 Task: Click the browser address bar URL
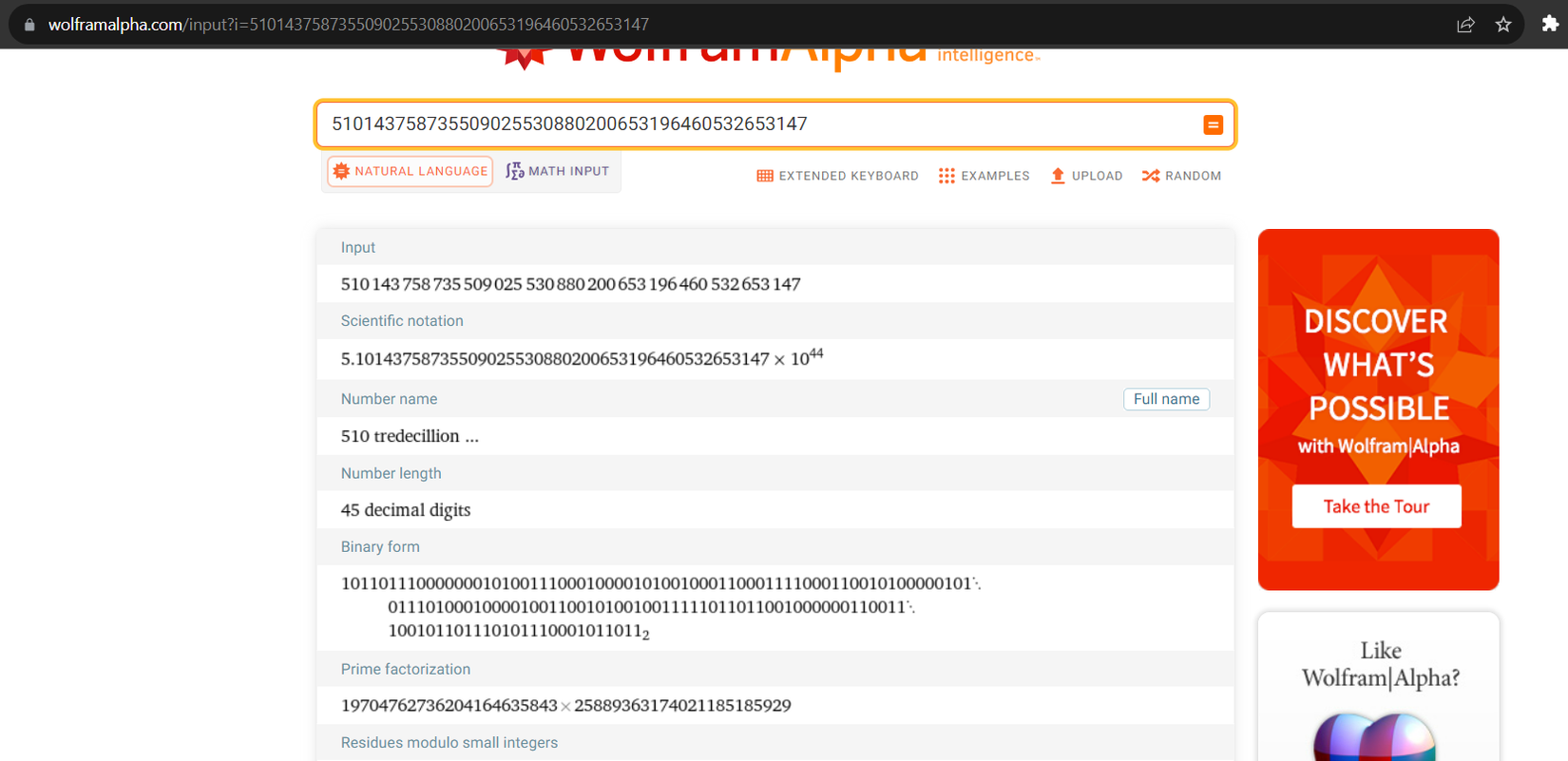coord(349,25)
